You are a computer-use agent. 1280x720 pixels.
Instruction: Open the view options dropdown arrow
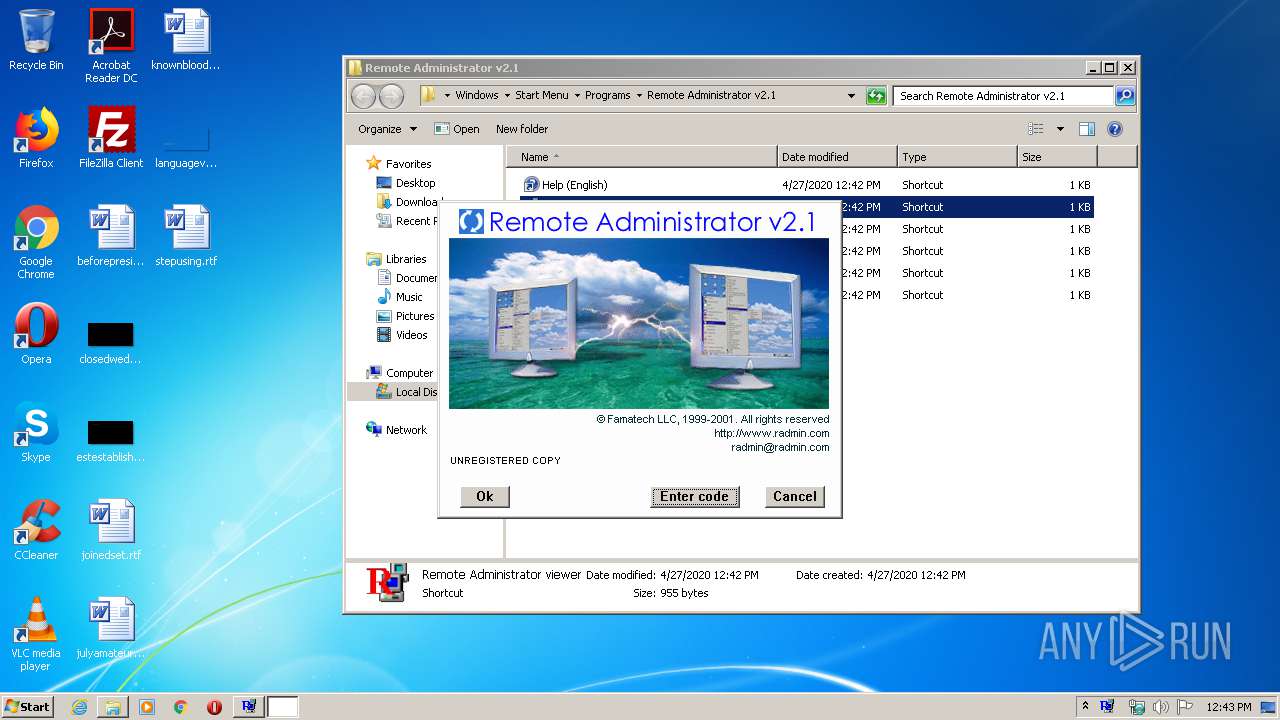1060,129
